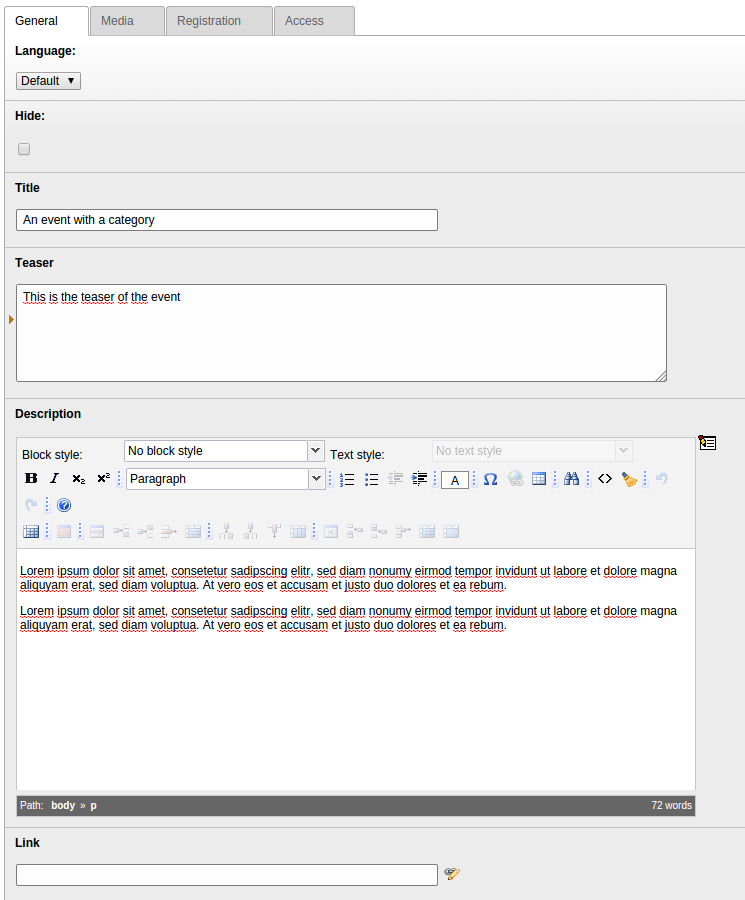
Task: Insert special character with omega icon
Action: [490, 479]
